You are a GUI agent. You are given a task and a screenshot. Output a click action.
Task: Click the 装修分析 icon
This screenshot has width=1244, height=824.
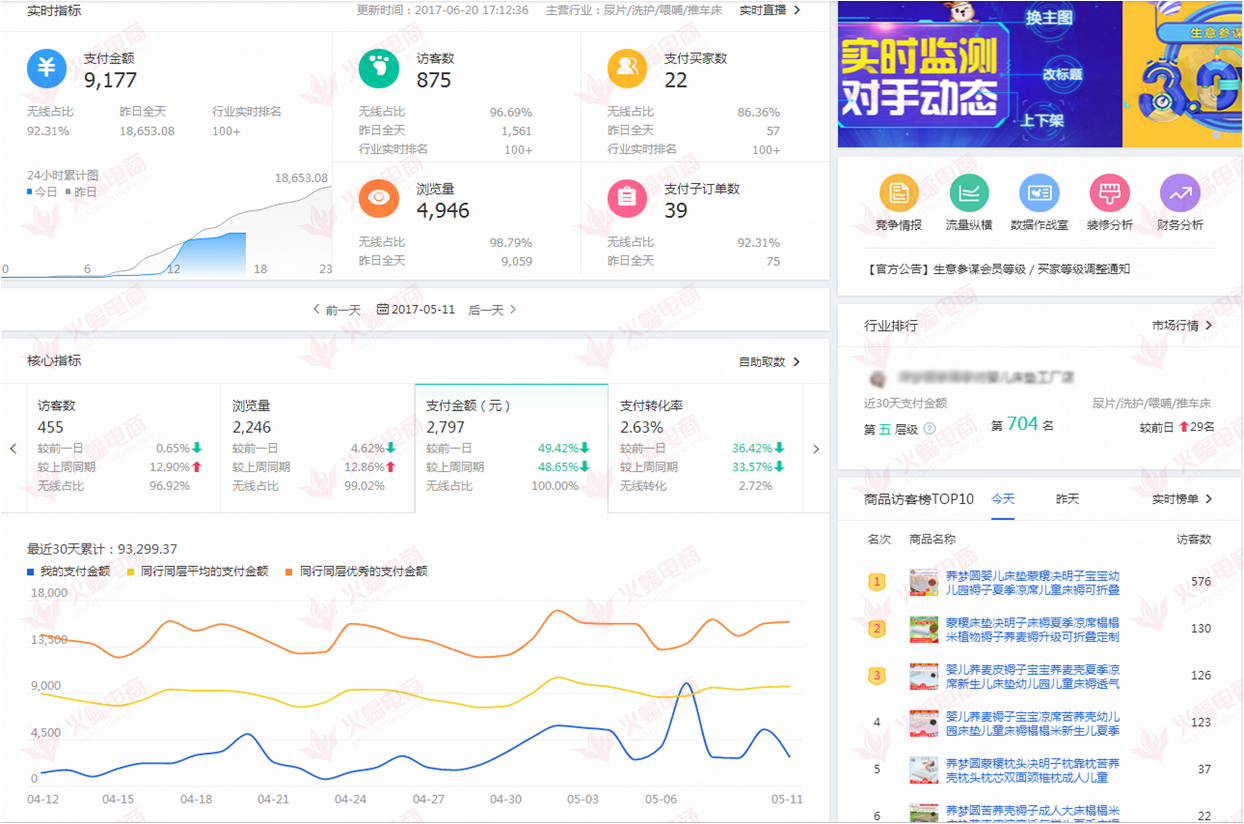1109,193
